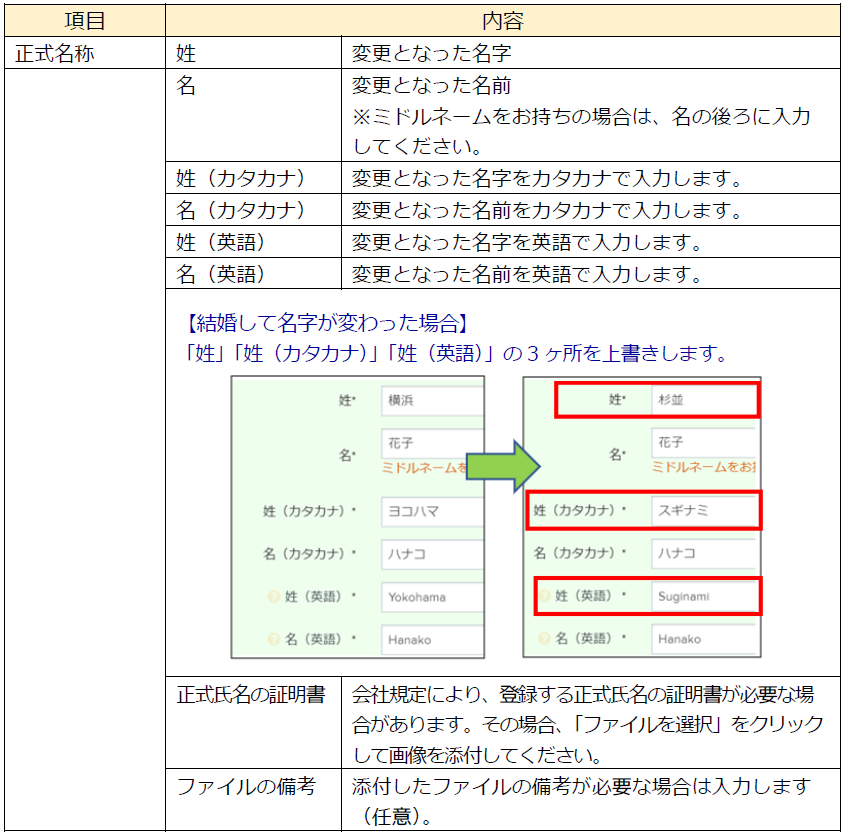
Task: Click the 名（英語） field in left form
Action: pyautogui.click(x=433, y=640)
